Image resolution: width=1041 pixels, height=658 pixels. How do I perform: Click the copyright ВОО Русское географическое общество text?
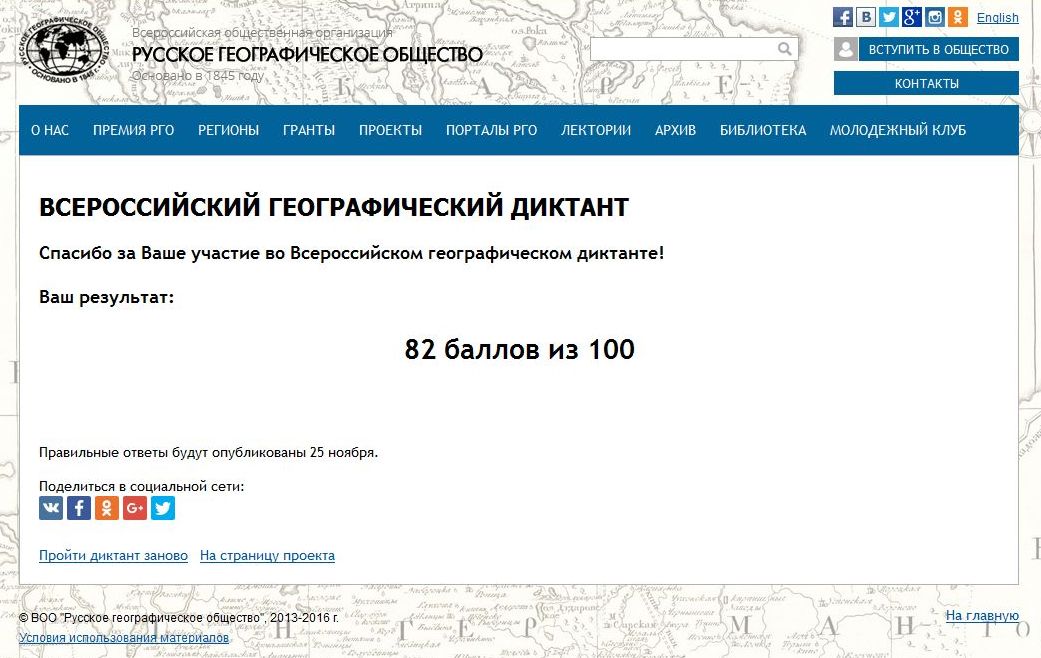(179, 617)
